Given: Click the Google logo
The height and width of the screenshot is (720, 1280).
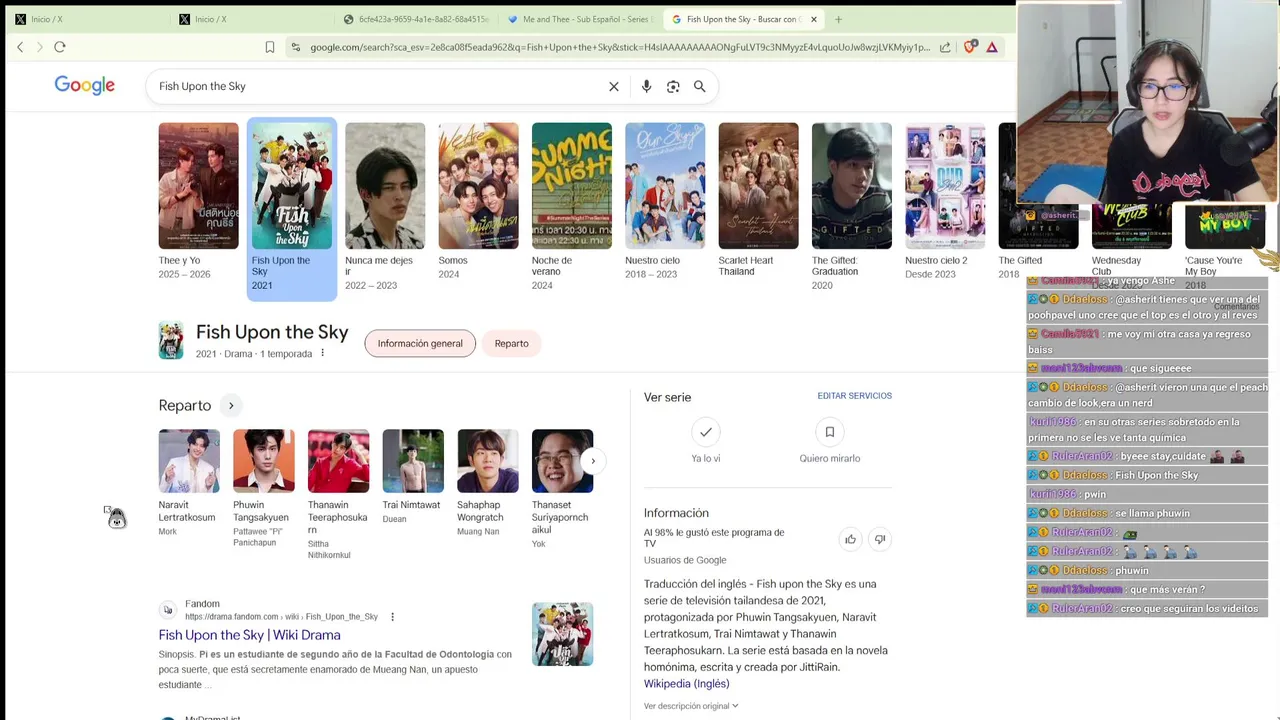Looking at the screenshot, I should 85,86.
